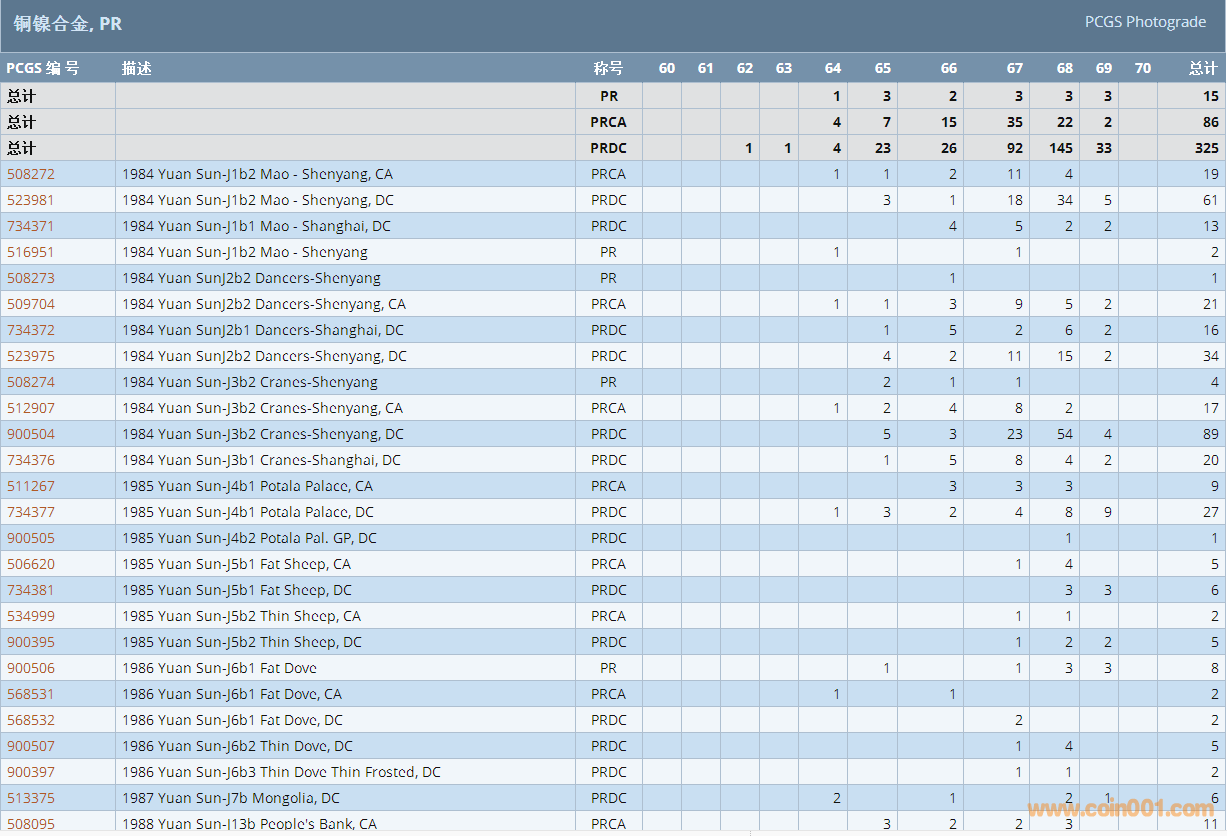This screenshot has width=1227, height=836.
Task: Select coin number 516951
Action: (x=31, y=252)
